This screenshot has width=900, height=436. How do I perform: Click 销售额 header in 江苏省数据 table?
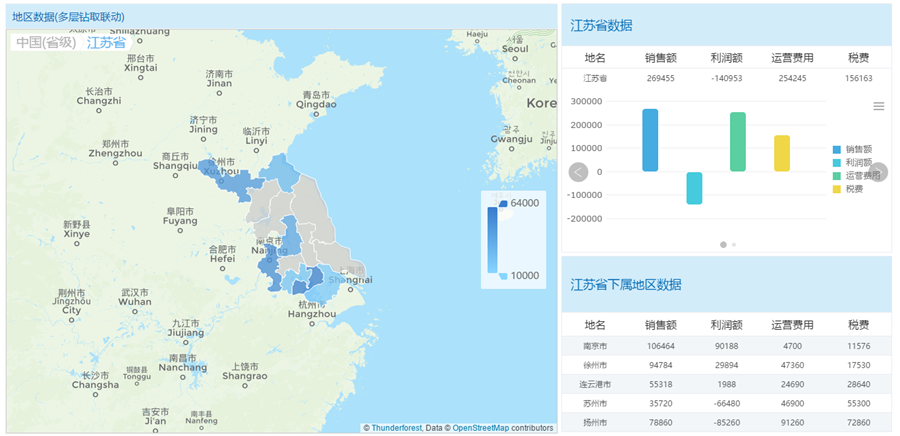660,57
